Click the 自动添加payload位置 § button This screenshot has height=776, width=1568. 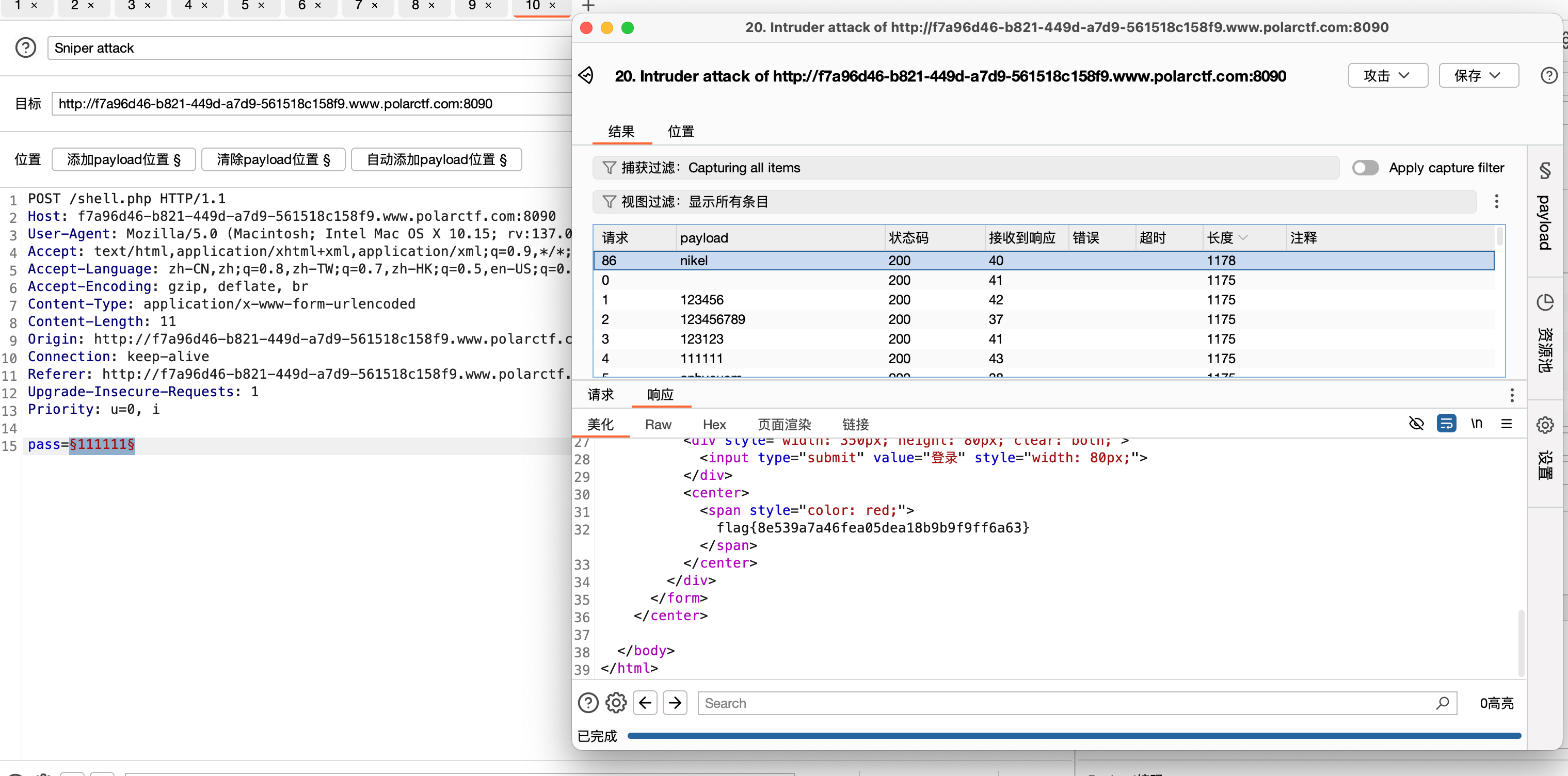coord(437,159)
